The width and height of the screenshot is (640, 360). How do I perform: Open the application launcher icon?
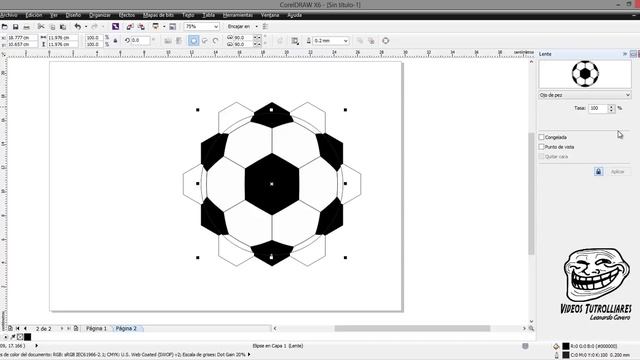(156, 27)
